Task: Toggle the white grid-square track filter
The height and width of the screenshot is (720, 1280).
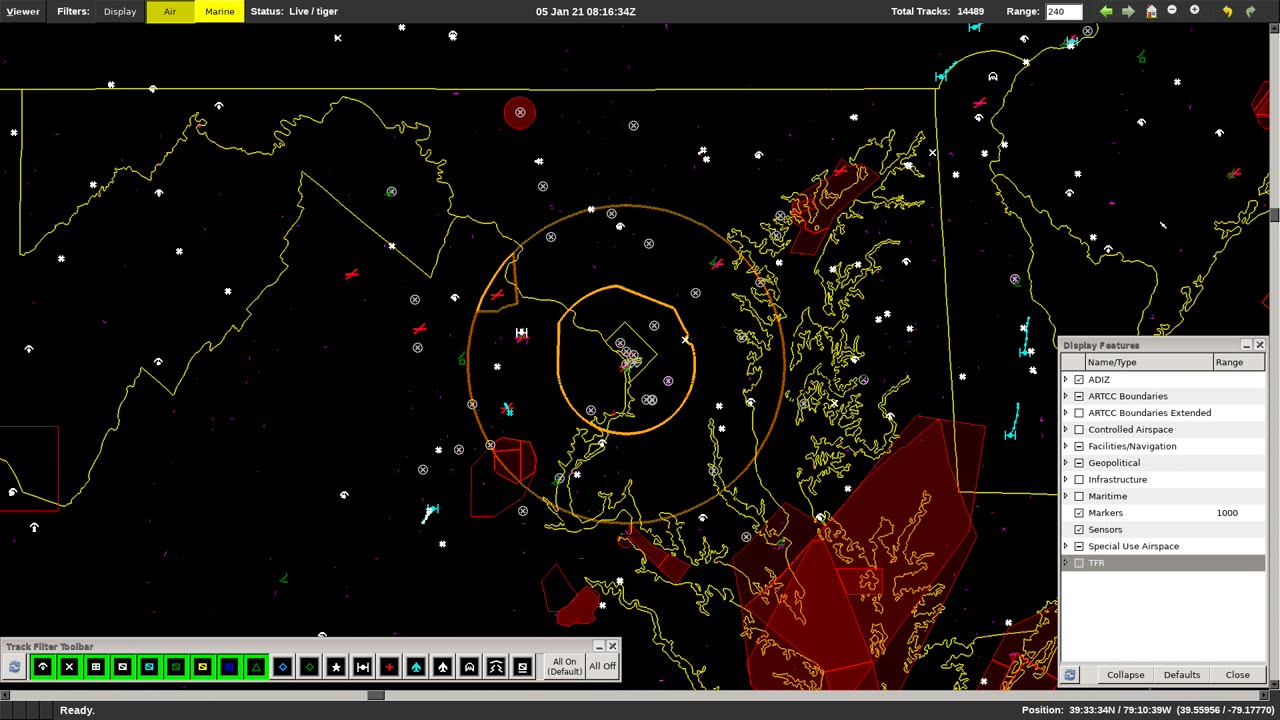Action: tap(96, 667)
